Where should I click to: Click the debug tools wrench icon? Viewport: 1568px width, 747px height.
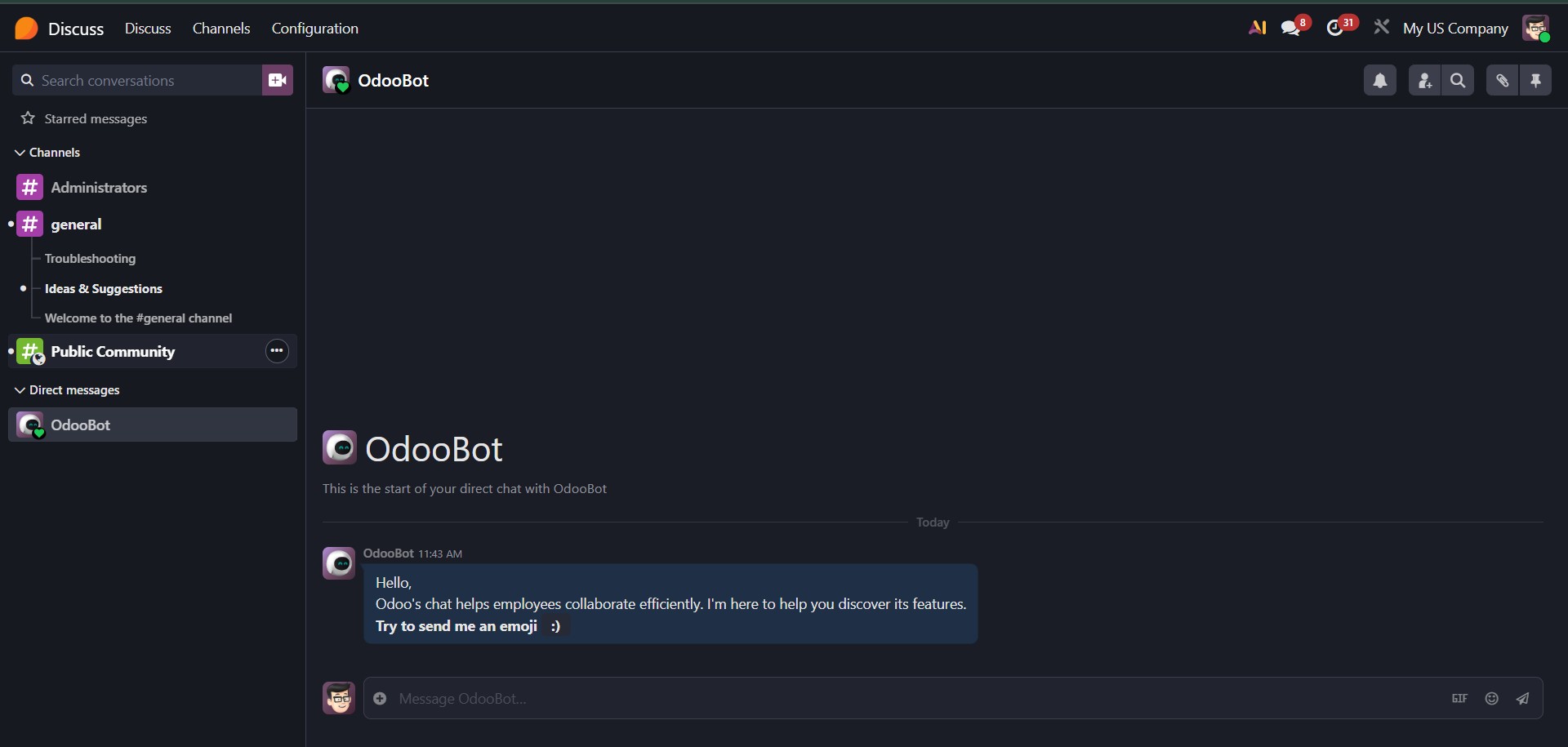[x=1381, y=28]
